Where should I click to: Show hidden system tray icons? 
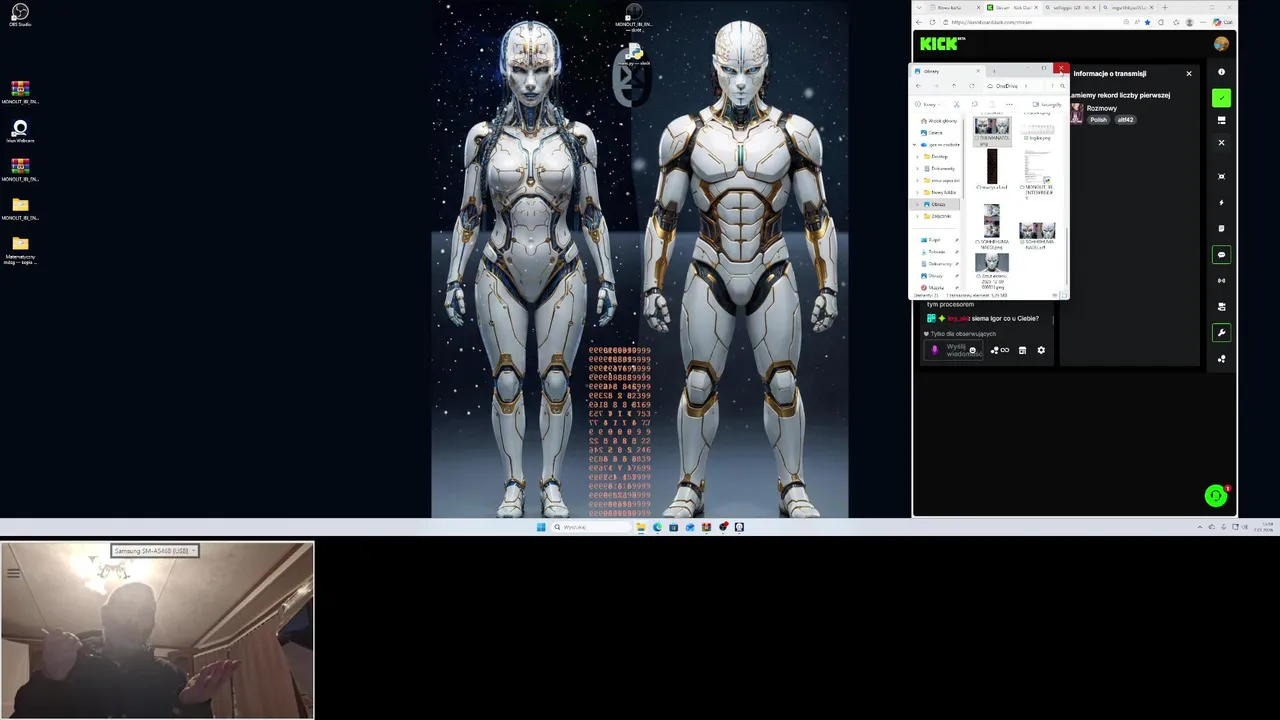(x=1200, y=527)
